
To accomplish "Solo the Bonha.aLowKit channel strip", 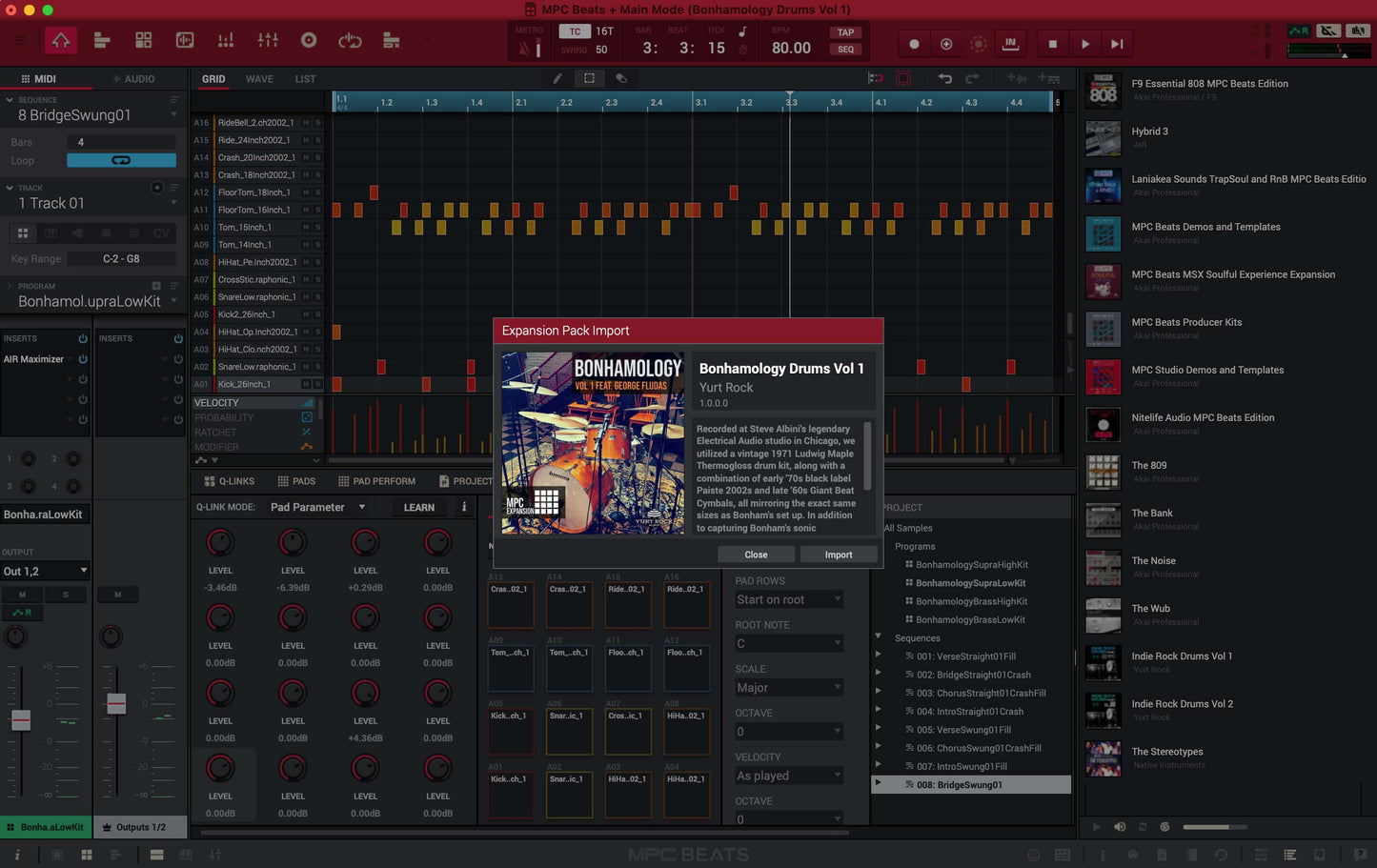I will (66, 595).
